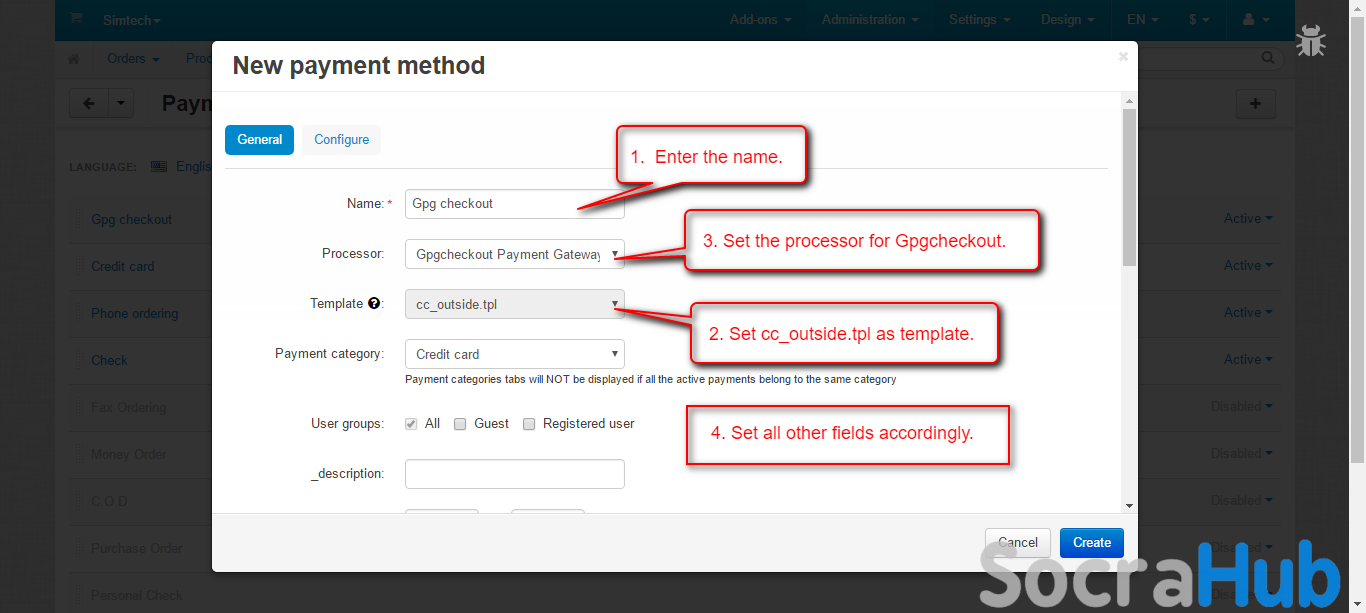The image size is (1366, 613).
Task: Click the _description input field
Action: pos(515,474)
